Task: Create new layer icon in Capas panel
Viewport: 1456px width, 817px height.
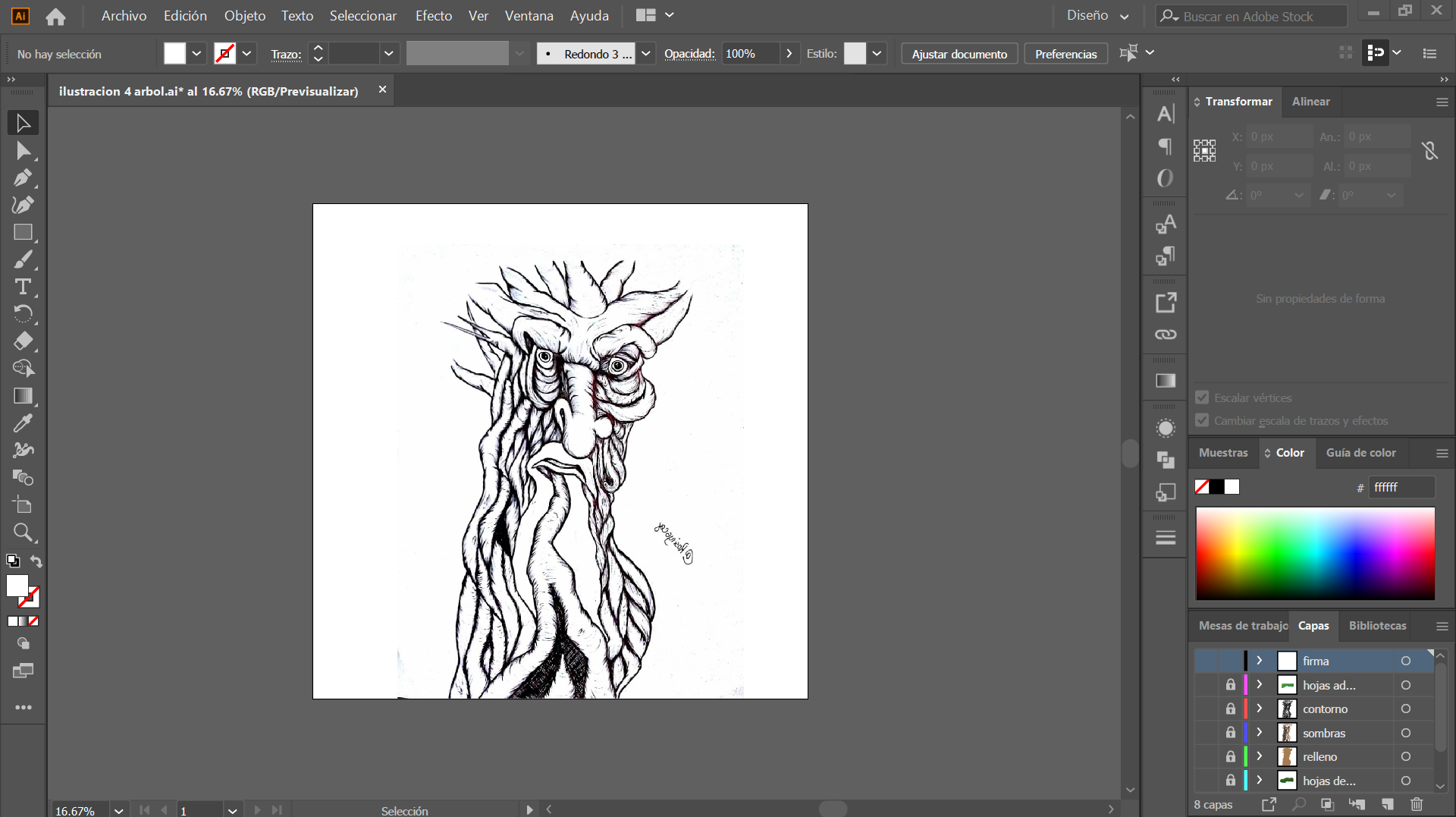Action: 1387,804
